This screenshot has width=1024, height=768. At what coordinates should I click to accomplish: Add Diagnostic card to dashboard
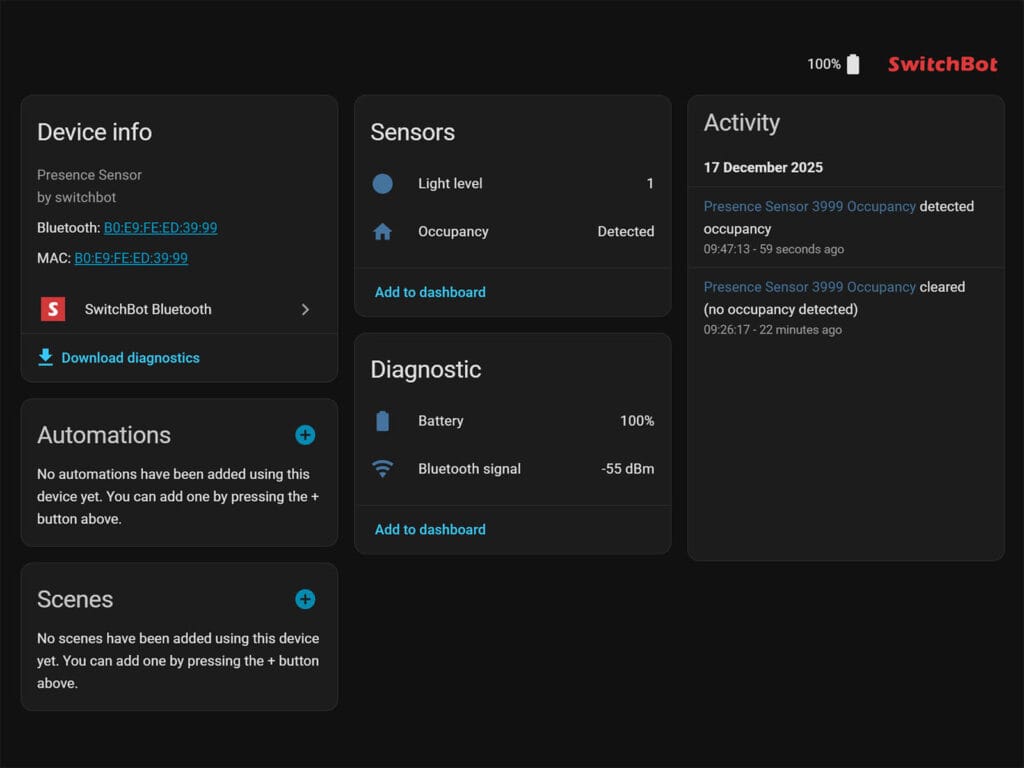click(x=430, y=529)
